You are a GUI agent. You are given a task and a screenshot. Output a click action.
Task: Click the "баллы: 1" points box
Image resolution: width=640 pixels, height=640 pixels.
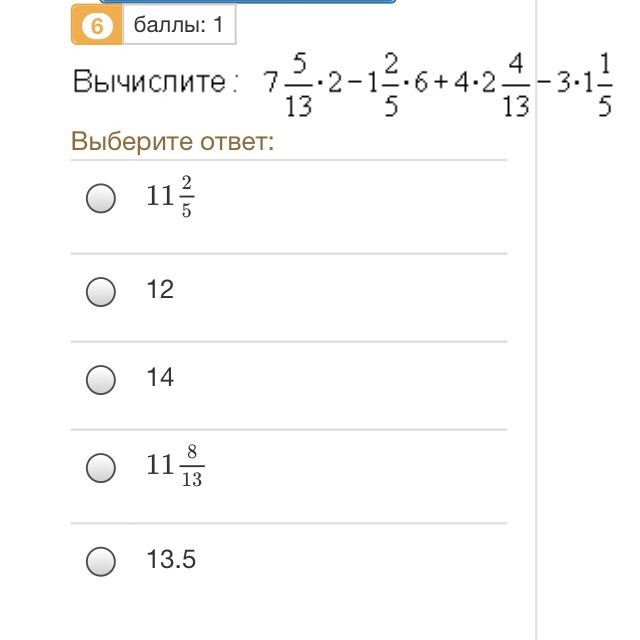[179, 26]
